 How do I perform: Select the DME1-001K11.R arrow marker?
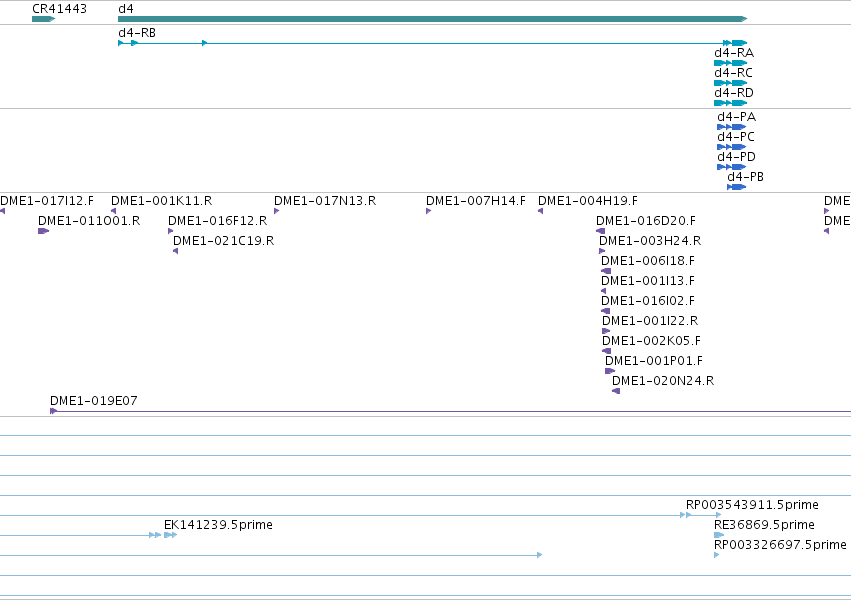113,211
